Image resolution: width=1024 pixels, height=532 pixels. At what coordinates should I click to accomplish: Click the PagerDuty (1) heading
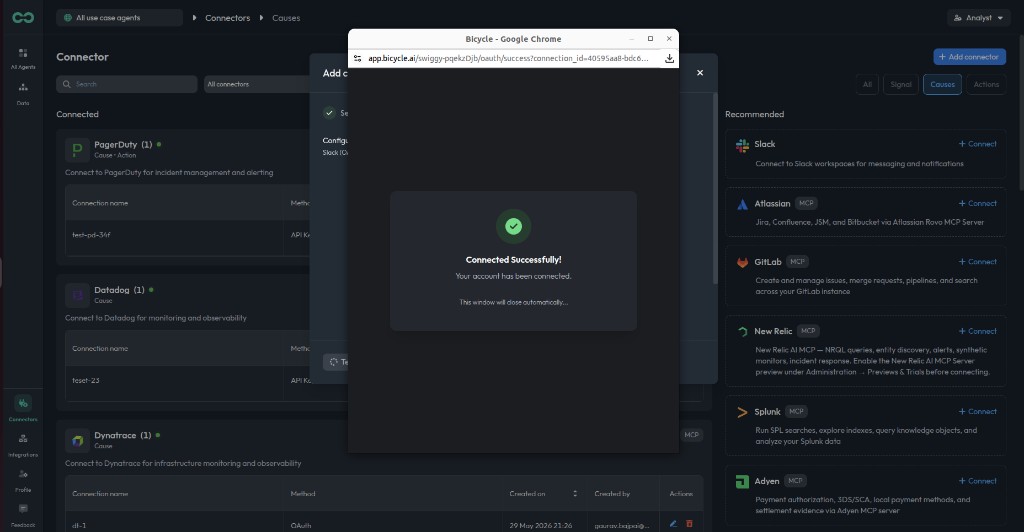(x=123, y=144)
